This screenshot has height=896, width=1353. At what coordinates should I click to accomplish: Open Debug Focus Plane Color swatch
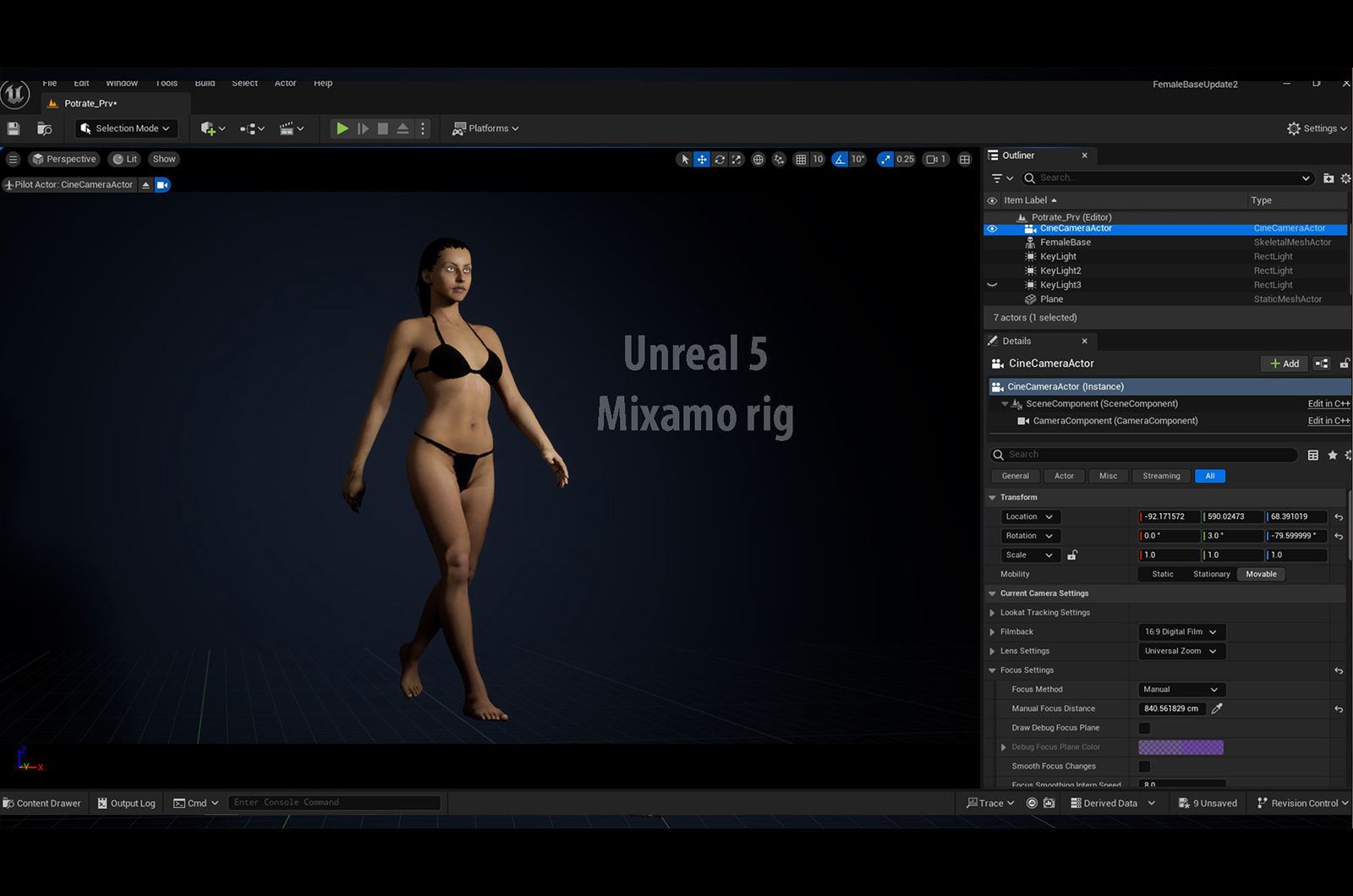pos(1180,747)
